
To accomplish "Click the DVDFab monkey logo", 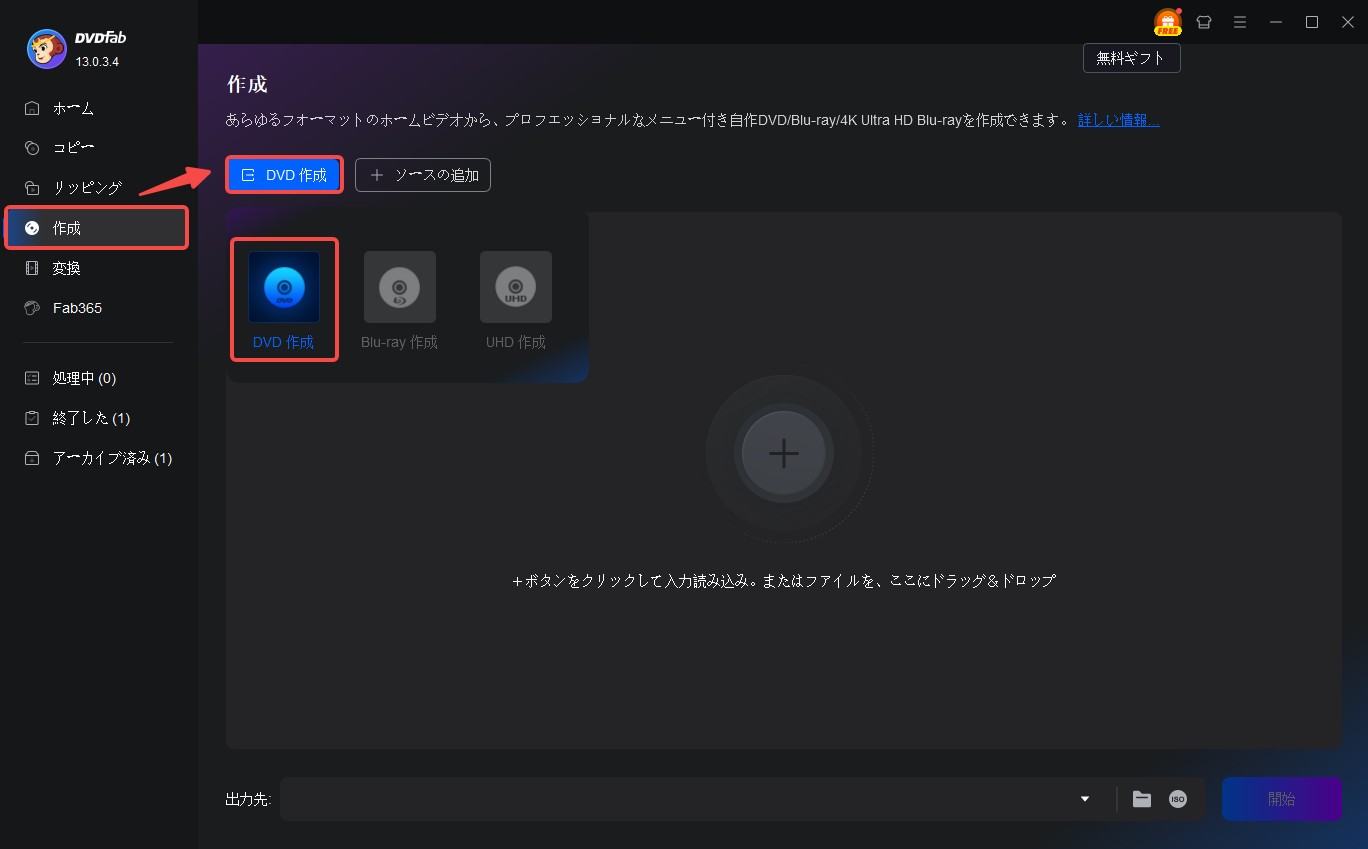I will tap(47, 49).
